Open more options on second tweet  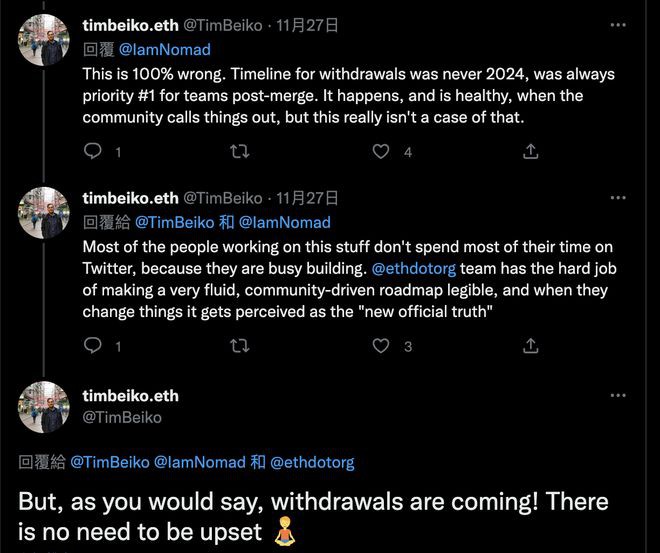[618, 199]
